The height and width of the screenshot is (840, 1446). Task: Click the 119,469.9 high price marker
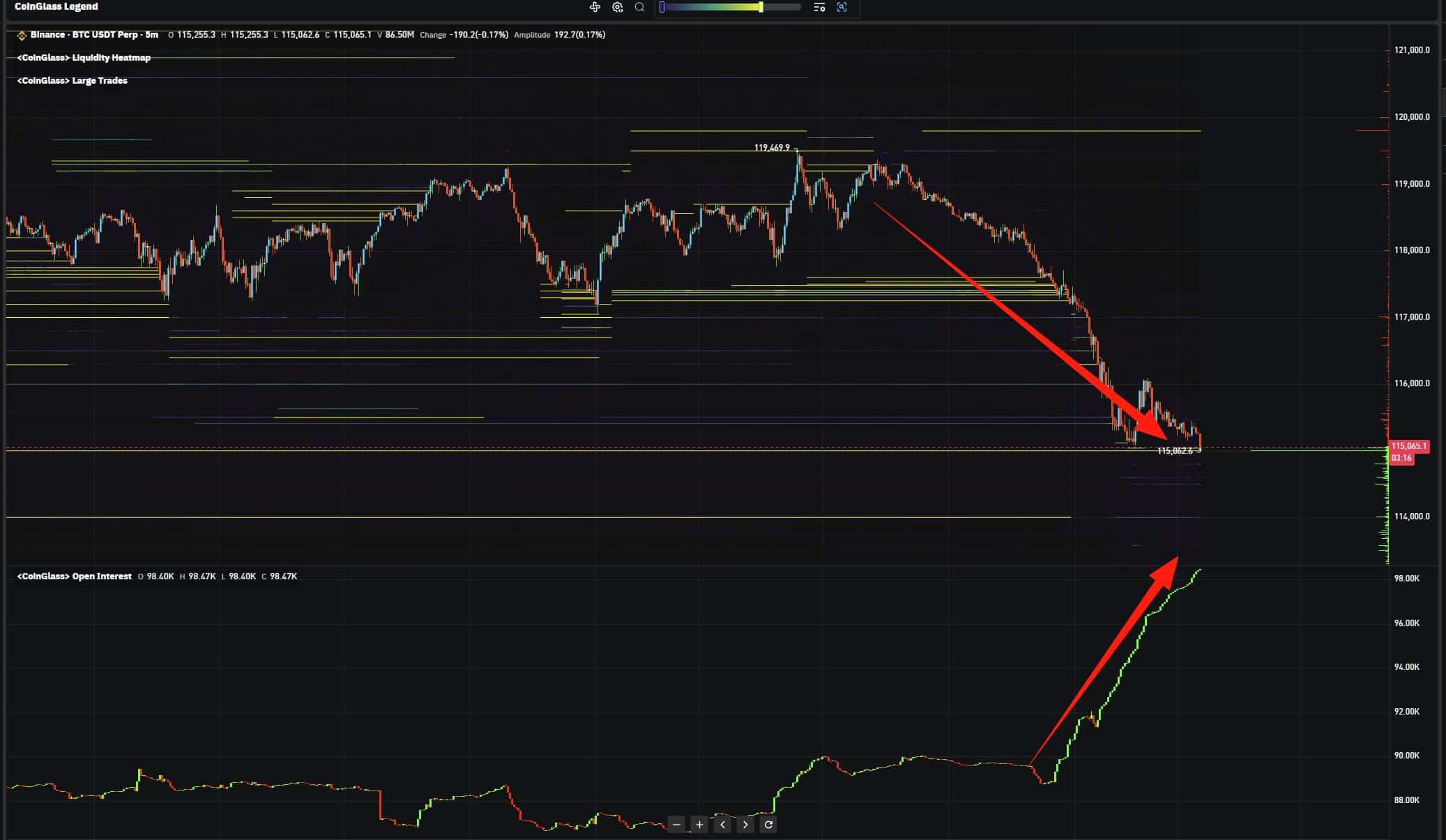(x=772, y=148)
